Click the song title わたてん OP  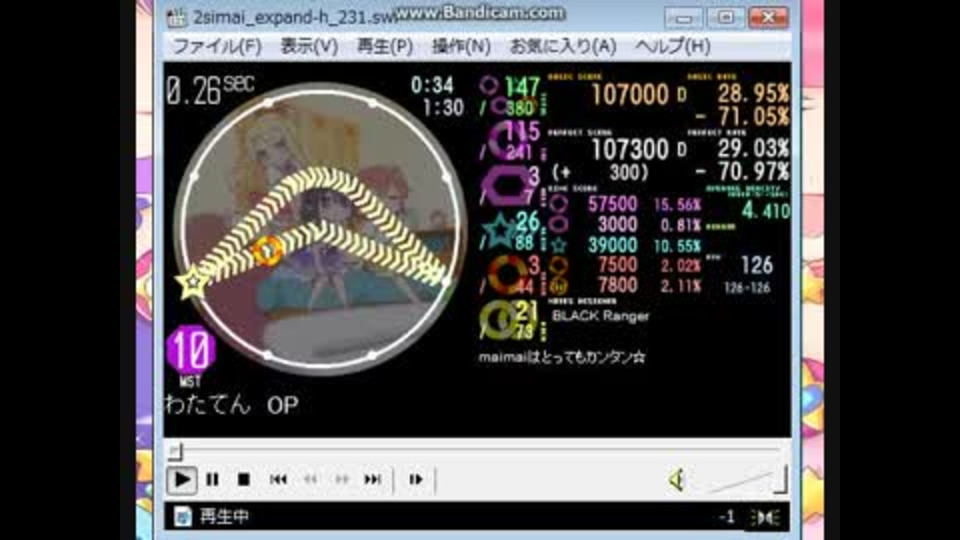tap(231, 405)
